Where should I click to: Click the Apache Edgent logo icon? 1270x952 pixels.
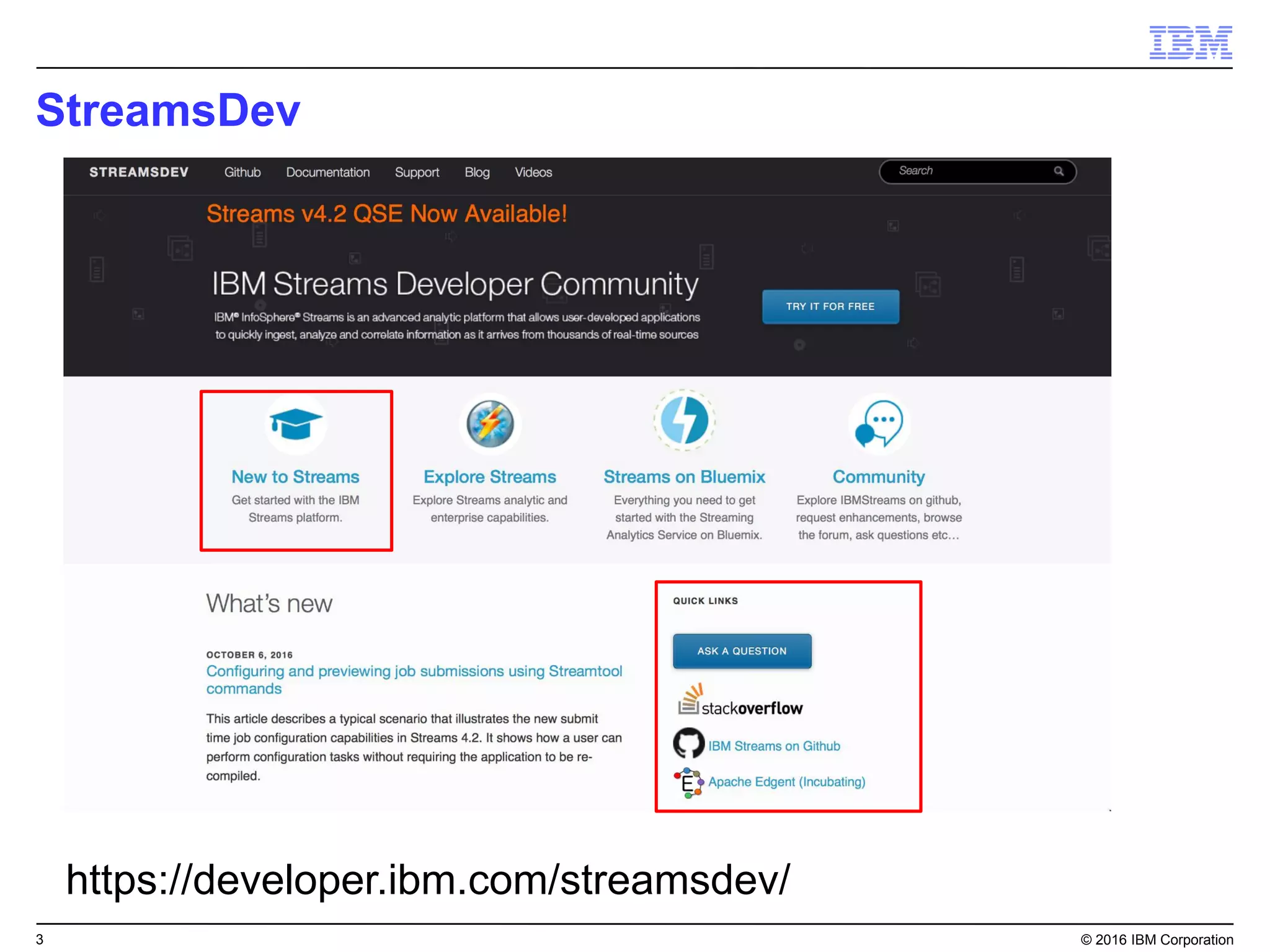[x=688, y=782]
